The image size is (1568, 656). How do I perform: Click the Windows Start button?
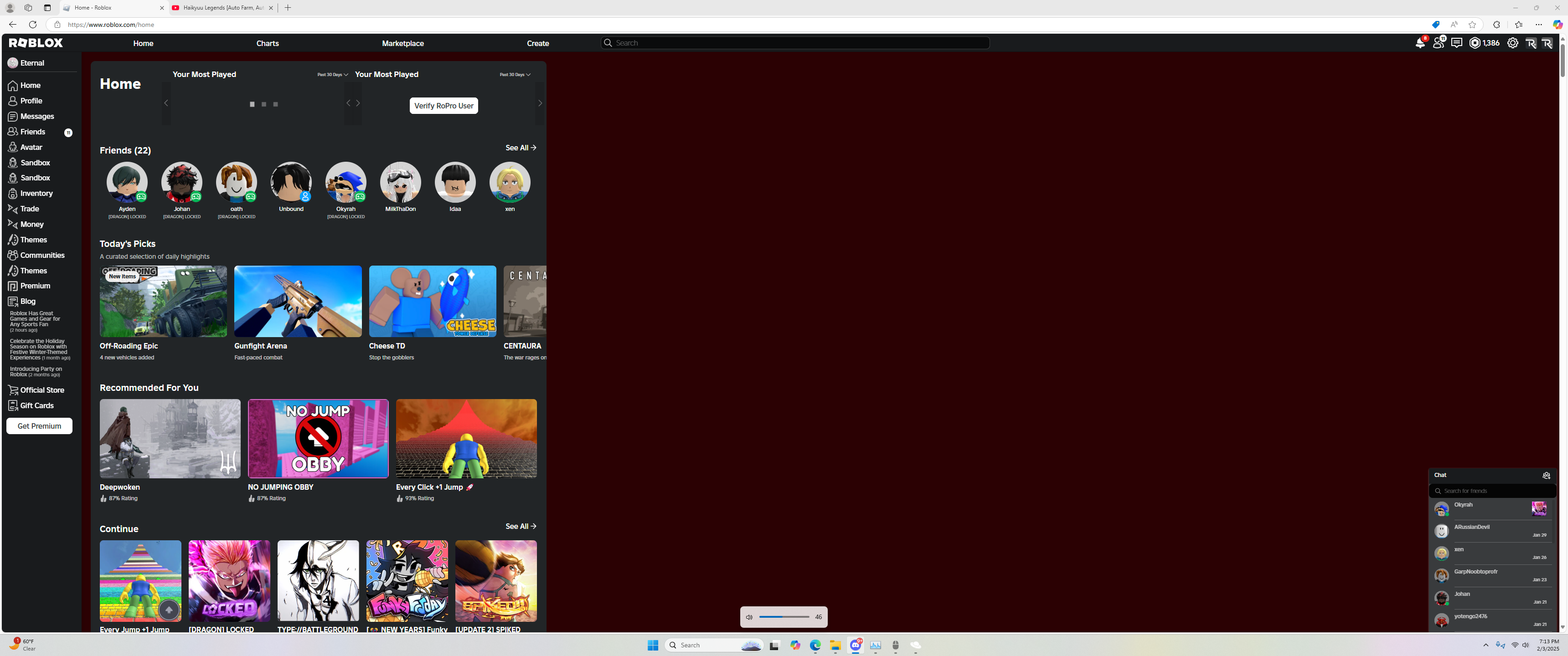[x=653, y=645]
